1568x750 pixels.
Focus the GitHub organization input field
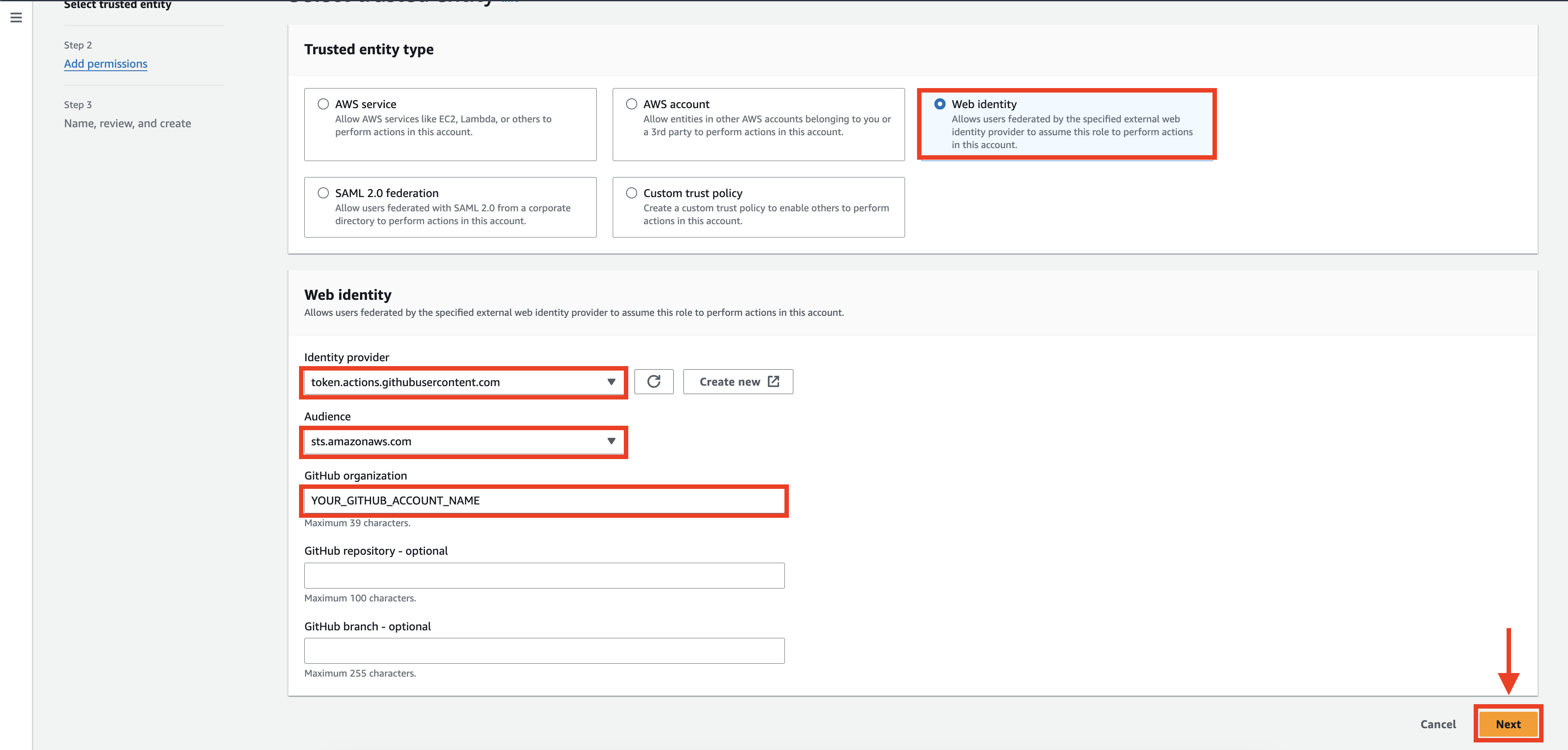pyautogui.click(x=544, y=500)
